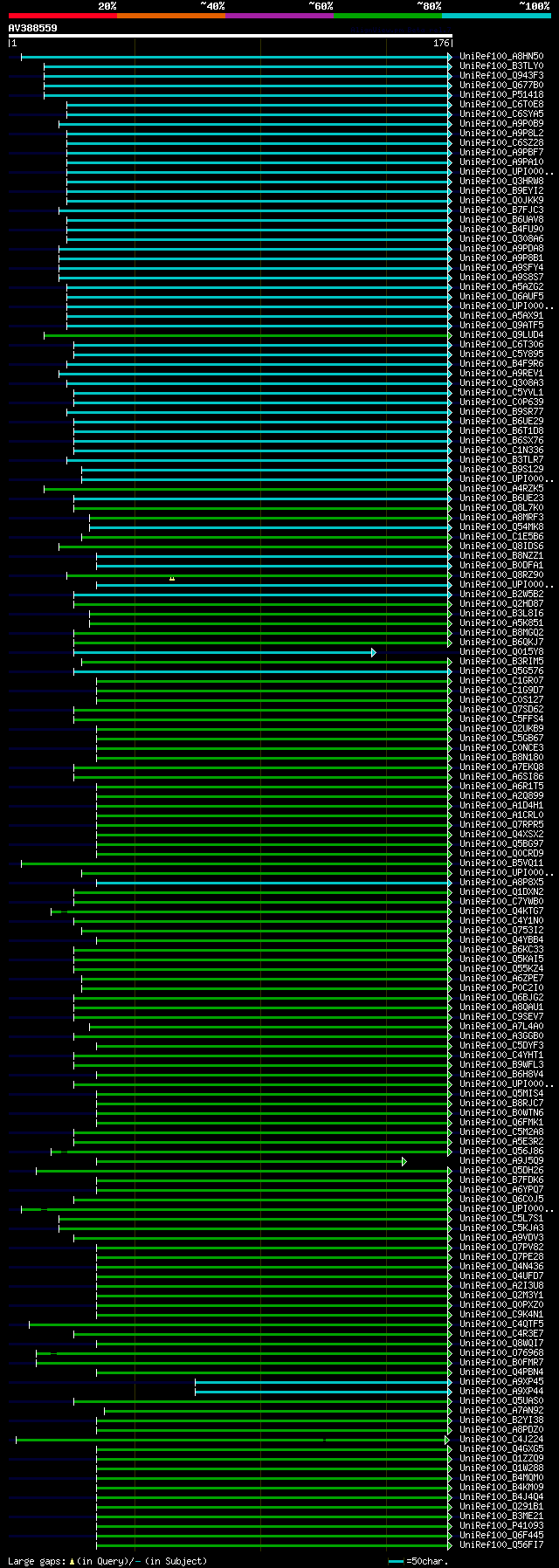This screenshot has width=559, height=1568.
Task: Select hit label UniRef100_Q8L7K0
Action: (501, 508)
